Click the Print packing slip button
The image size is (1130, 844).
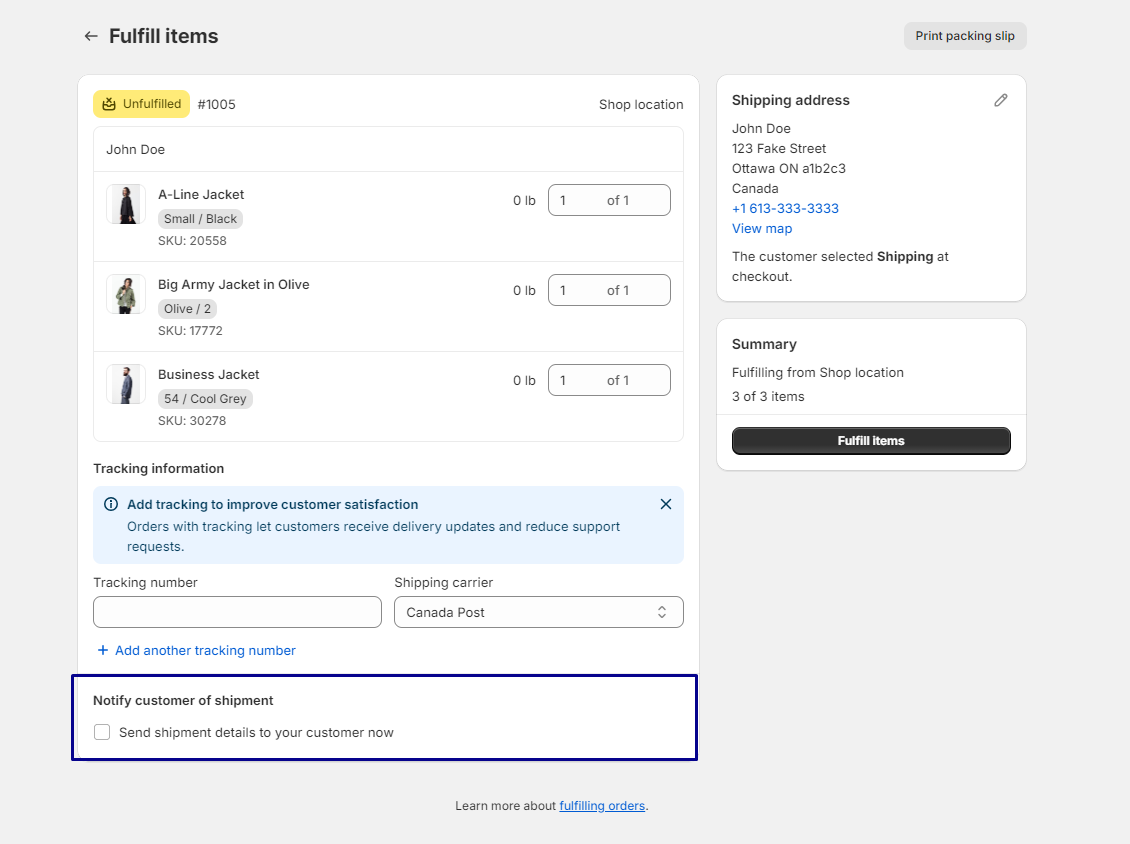965,36
